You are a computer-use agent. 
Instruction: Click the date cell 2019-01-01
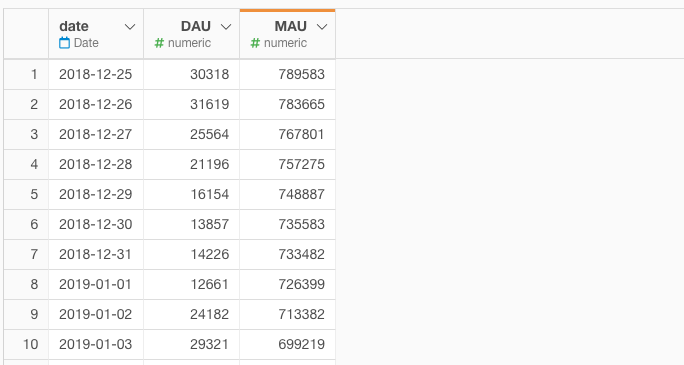coord(95,285)
